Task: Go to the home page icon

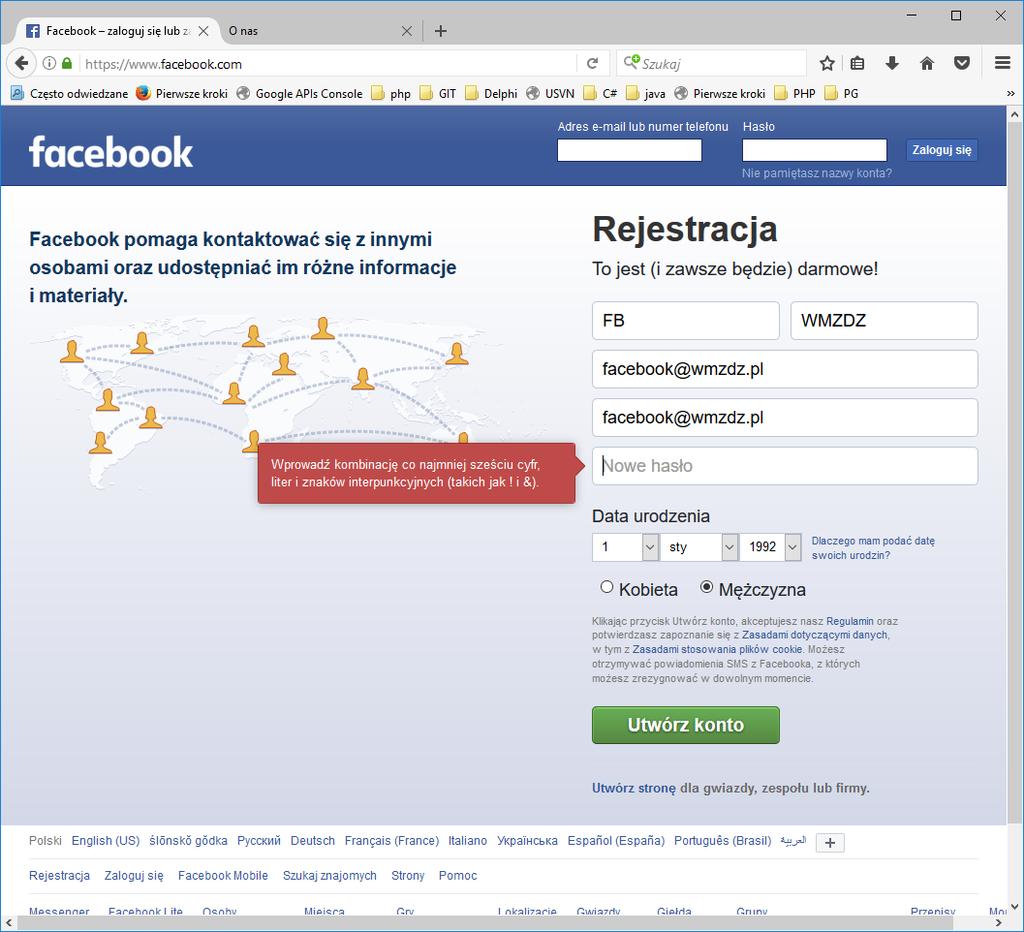Action: (927, 63)
